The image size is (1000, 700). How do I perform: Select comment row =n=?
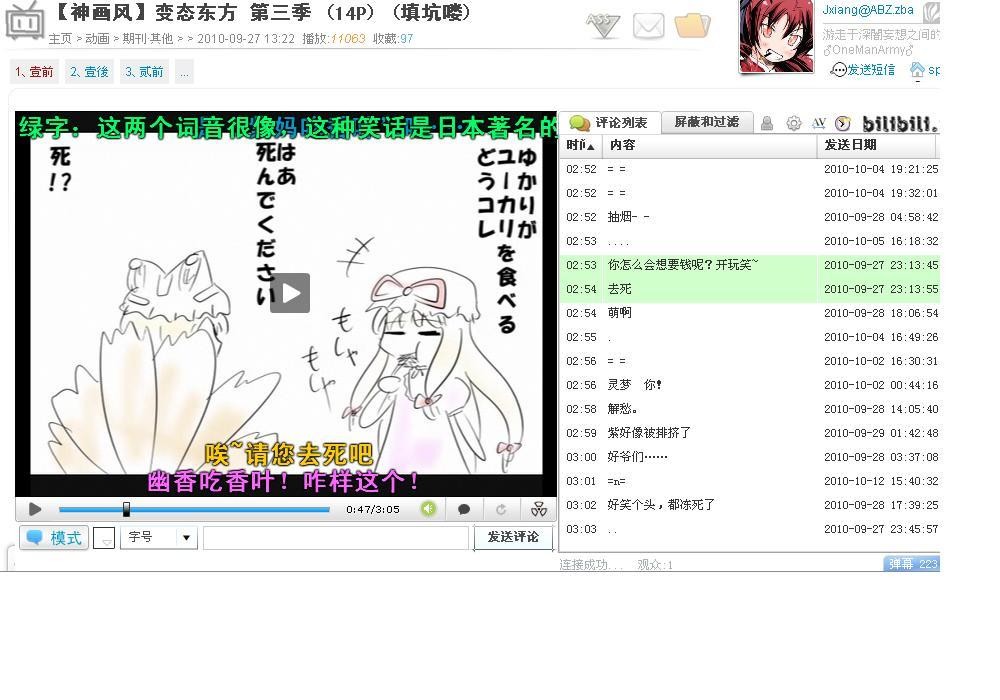[x=749, y=481]
